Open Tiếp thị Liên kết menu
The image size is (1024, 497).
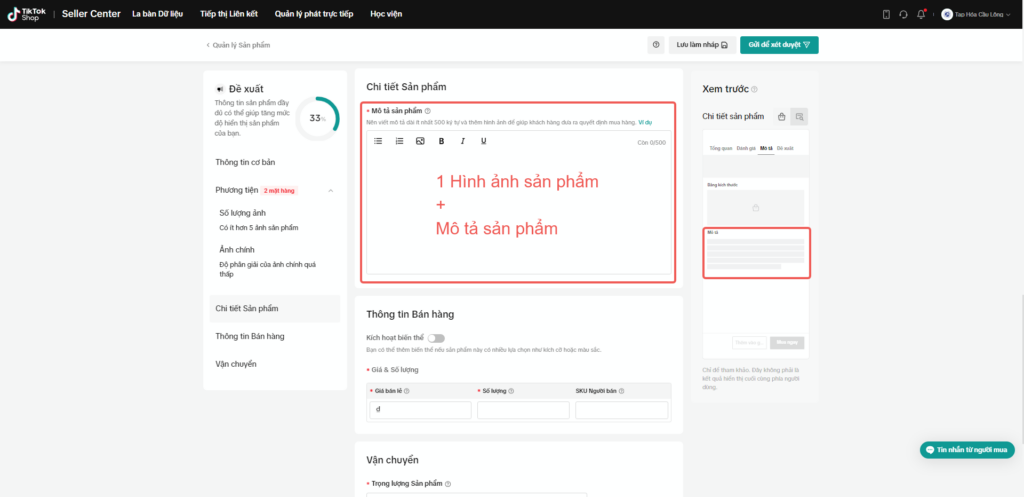[229, 14]
